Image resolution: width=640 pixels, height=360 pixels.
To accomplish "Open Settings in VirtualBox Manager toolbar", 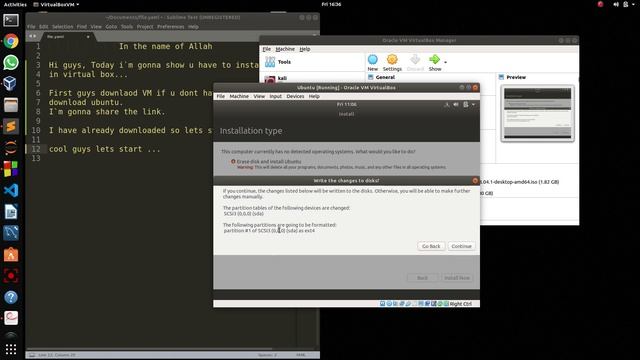I will click(x=392, y=62).
